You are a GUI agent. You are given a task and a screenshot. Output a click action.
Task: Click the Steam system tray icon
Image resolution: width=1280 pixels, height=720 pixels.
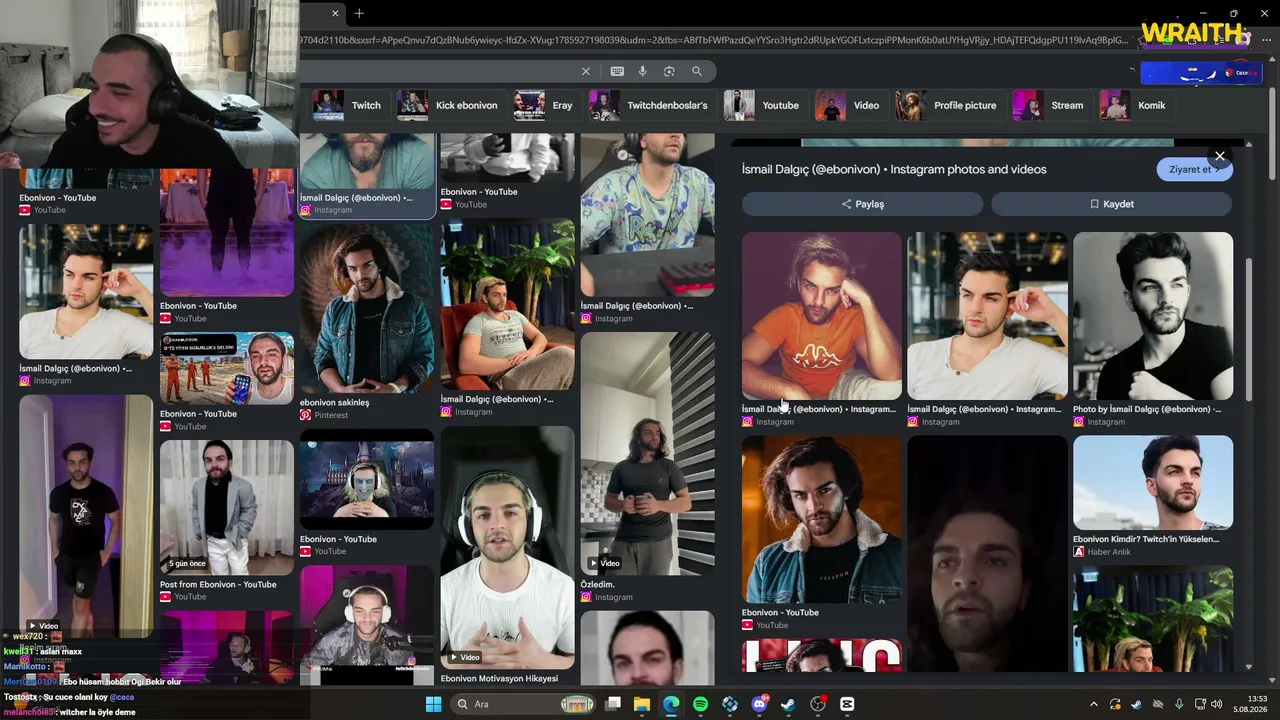(x=1137, y=704)
